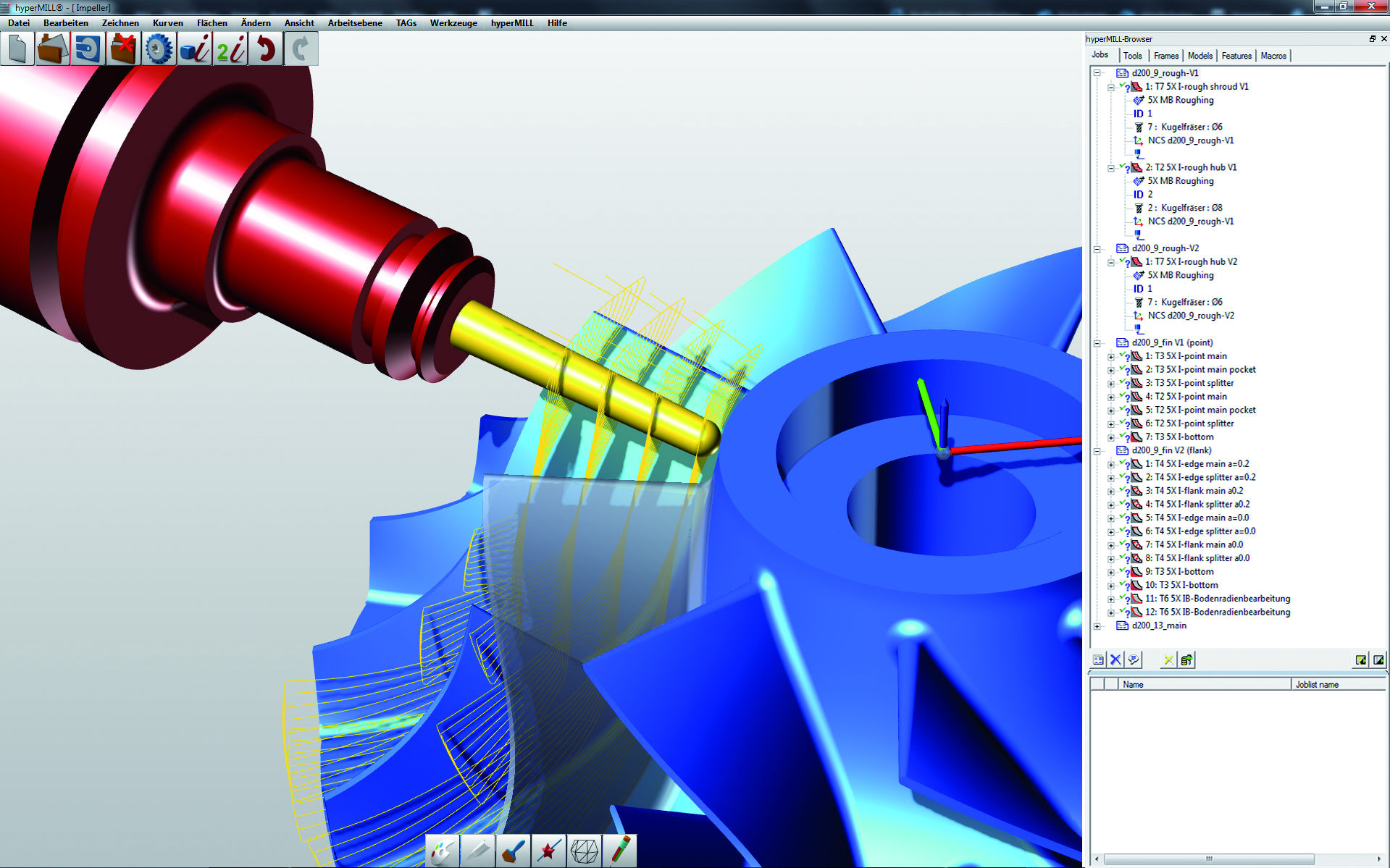Image resolution: width=1390 pixels, height=868 pixels.
Task: Click the blue cube info icon
Action: [x=195, y=49]
